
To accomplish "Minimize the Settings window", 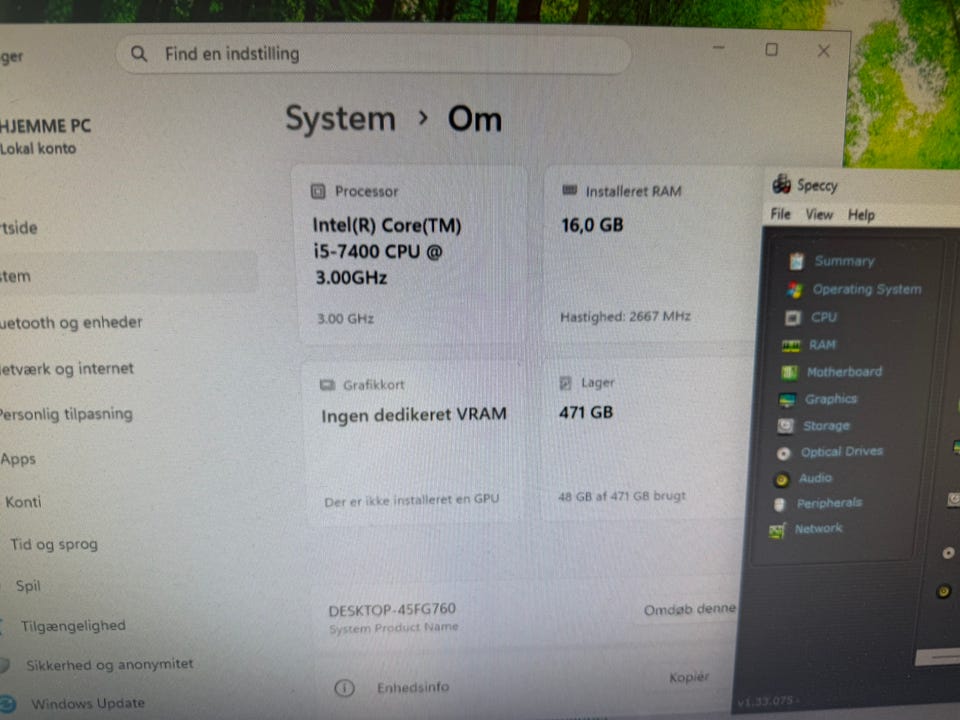I will click(719, 48).
